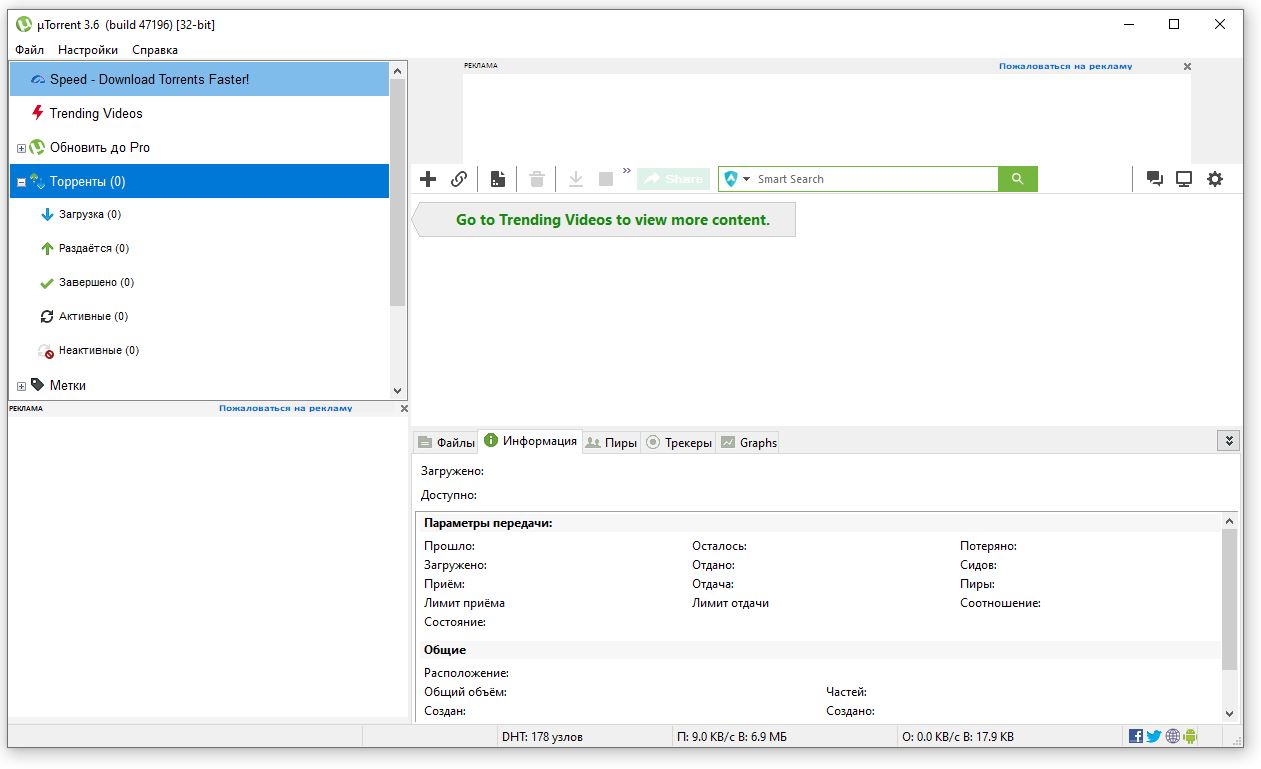Viewport: 1261px width, 769px height.
Task: Click the Start torrent download arrow icon
Action: [x=576, y=179]
